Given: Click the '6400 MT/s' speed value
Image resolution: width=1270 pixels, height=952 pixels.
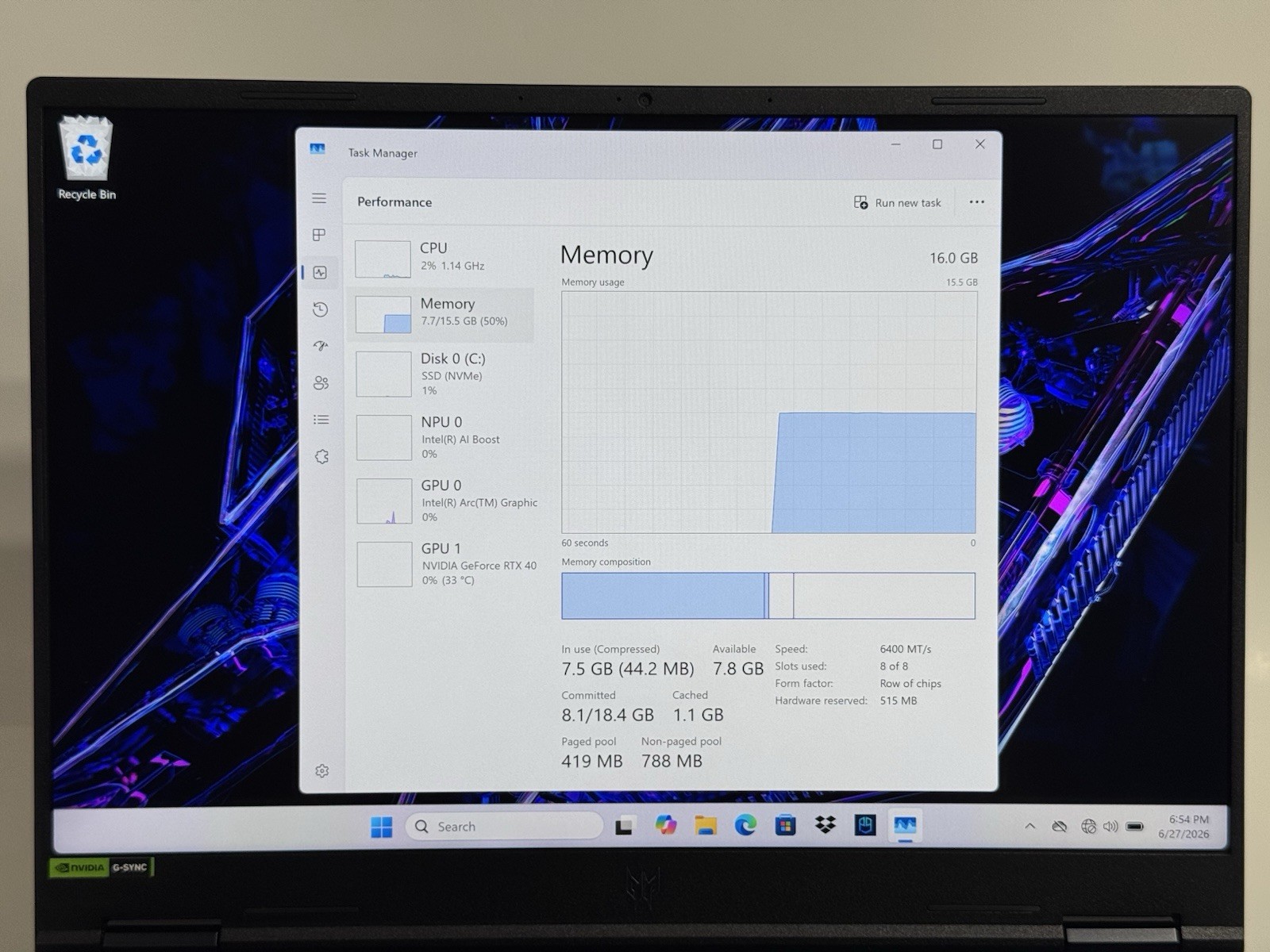Looking at the screenshot, I should (x=906, y=649).
